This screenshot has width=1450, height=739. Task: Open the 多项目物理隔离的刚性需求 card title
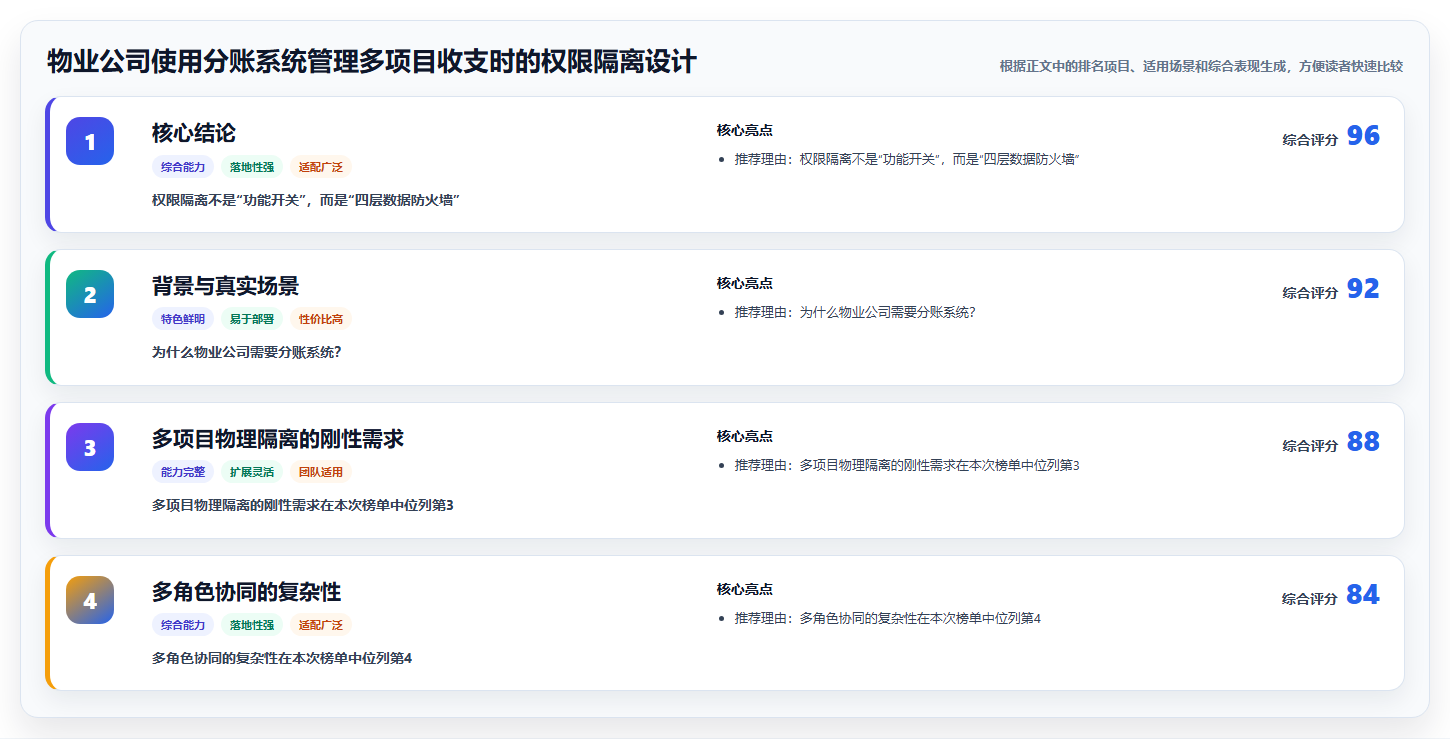(278, 439)
